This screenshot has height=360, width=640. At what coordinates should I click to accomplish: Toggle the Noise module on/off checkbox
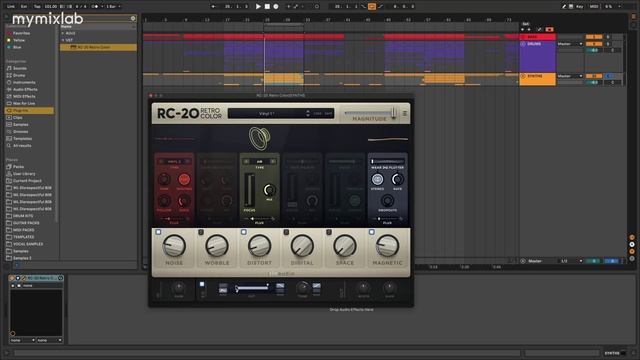point(158,232)
